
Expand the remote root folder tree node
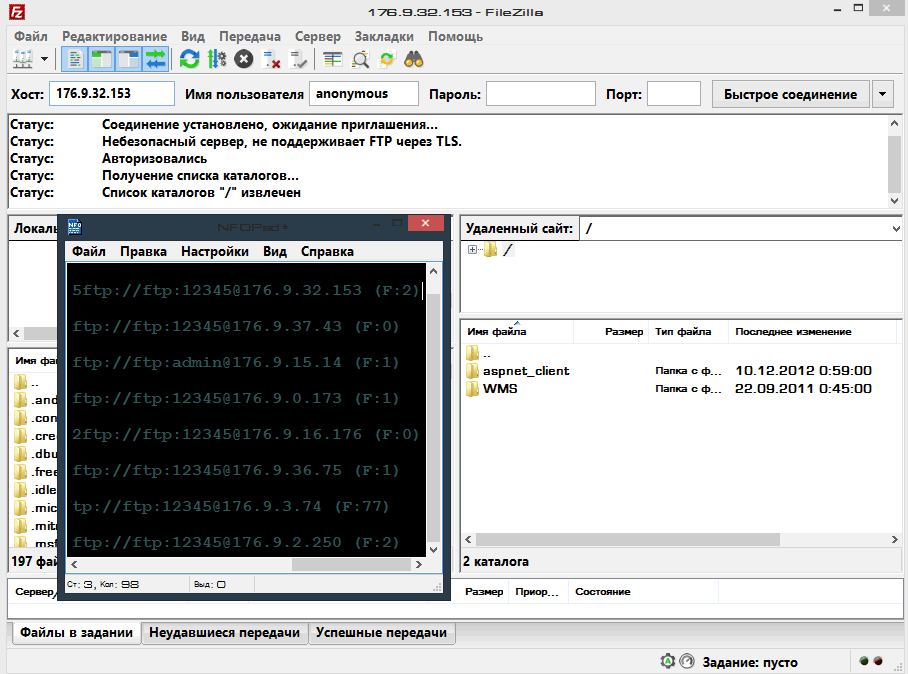coord(473,250)
